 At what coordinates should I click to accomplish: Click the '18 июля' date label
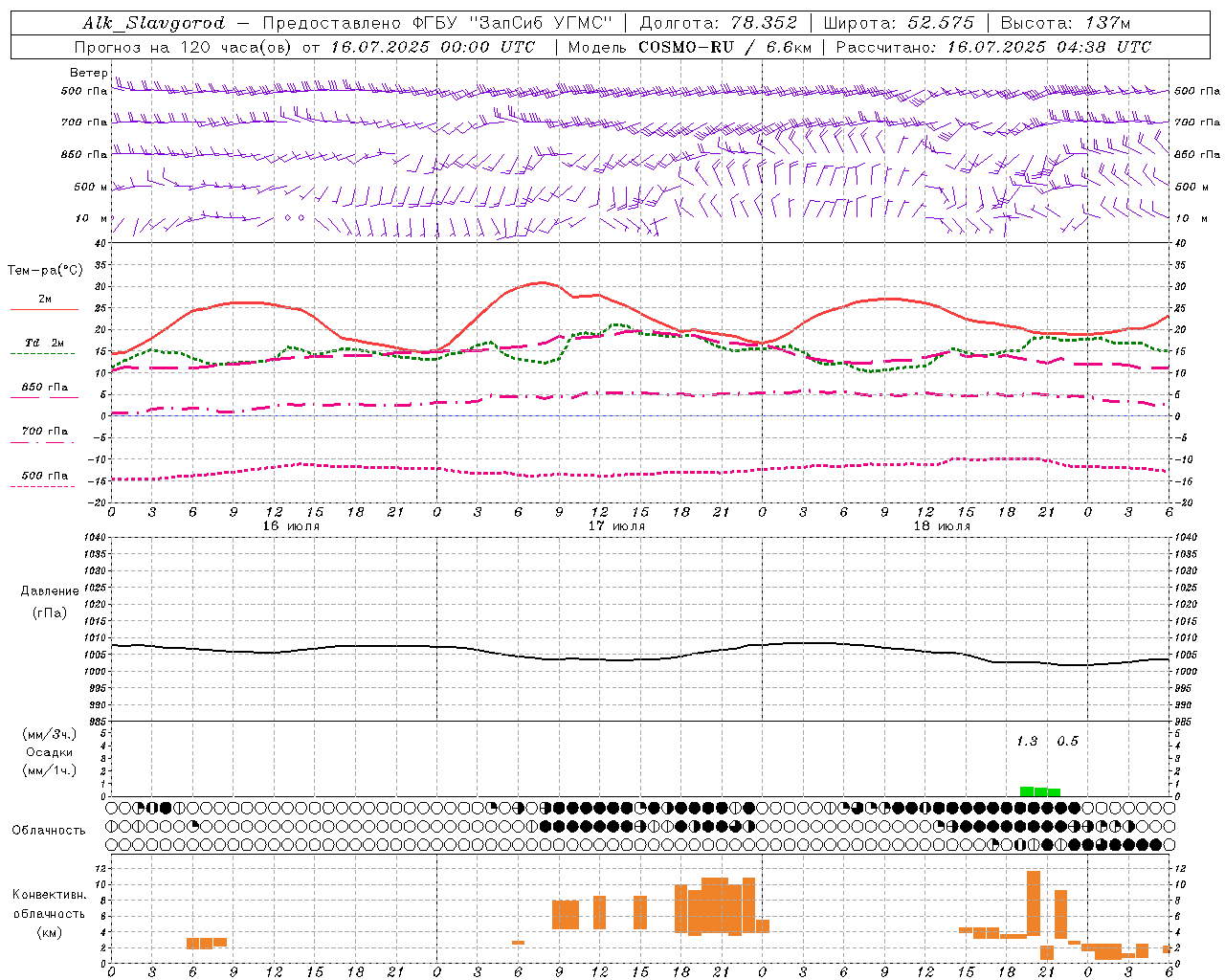coord(943,526)
